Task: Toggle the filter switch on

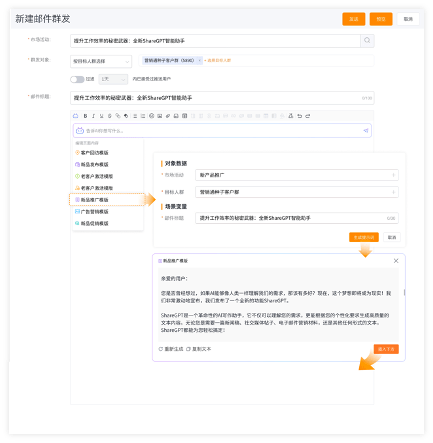Action: [77, 79]
